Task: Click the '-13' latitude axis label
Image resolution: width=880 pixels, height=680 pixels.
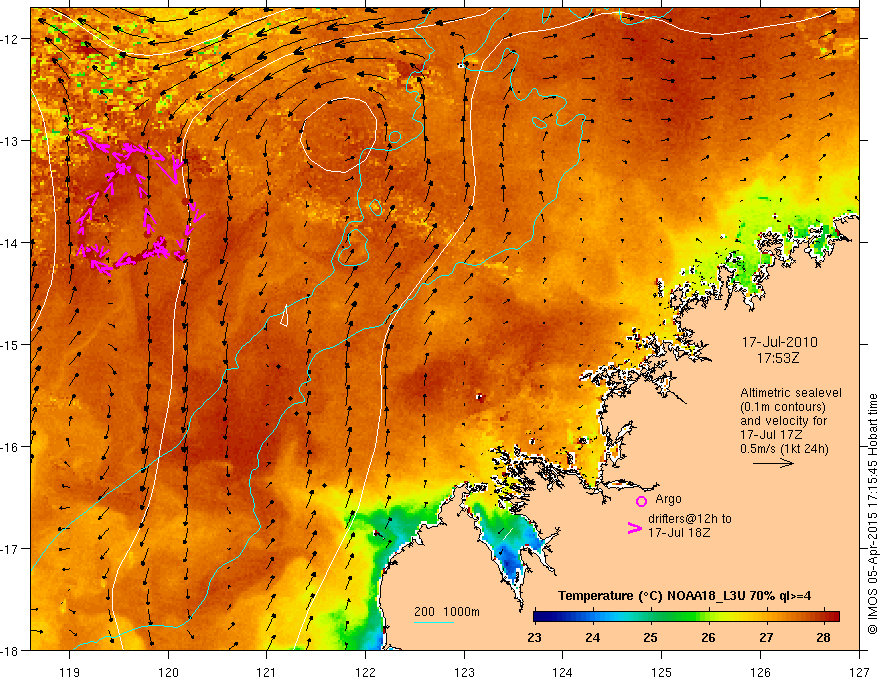Action: [x=11, y=141]
